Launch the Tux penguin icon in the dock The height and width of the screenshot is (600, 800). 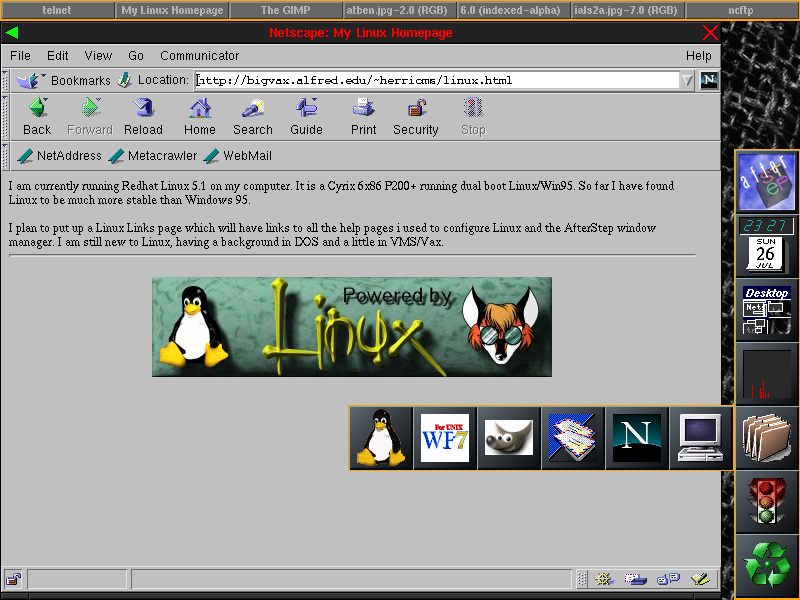(381, 438)
